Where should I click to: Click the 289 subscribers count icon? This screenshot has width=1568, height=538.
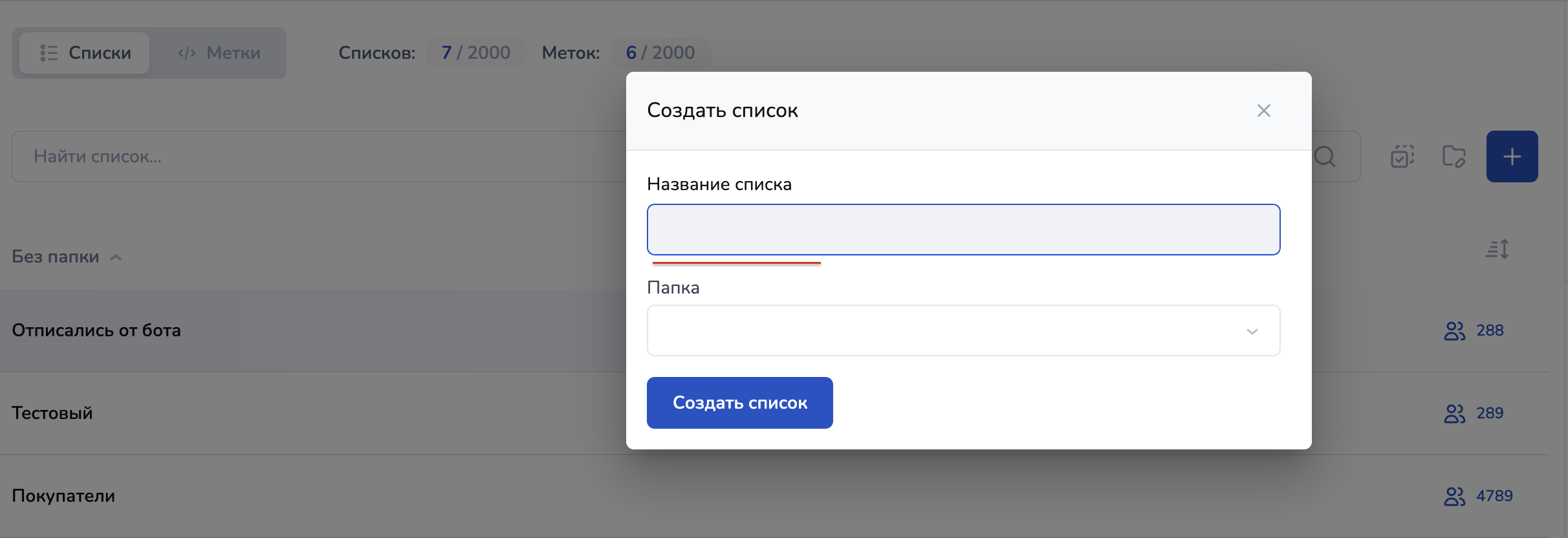coord(1454,413)
